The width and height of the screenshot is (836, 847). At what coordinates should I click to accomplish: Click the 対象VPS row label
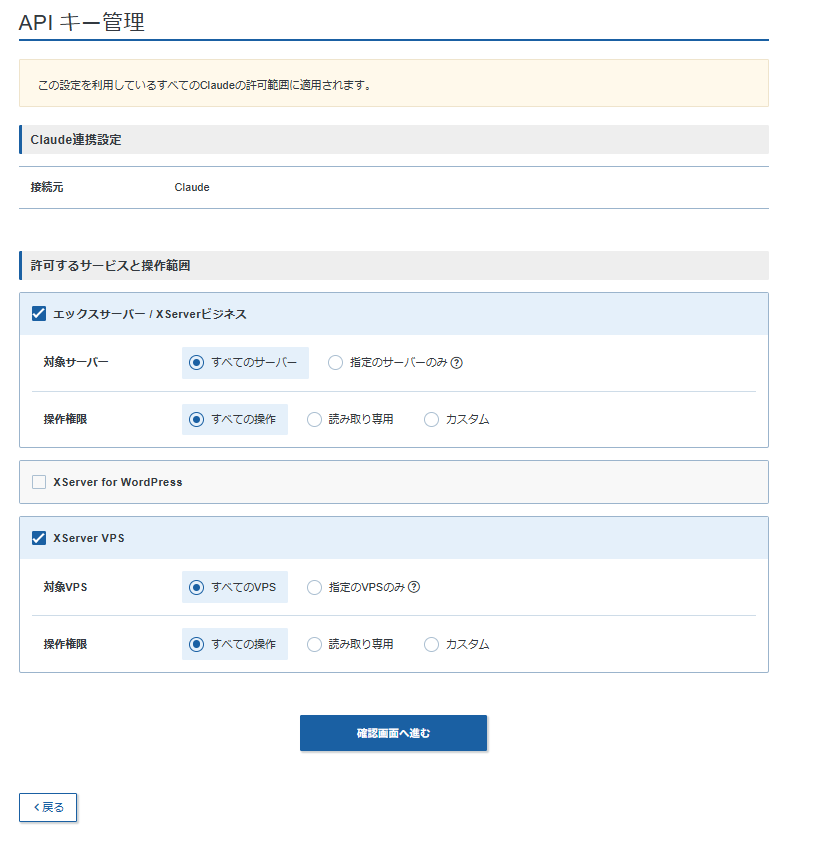click(65, 587)
